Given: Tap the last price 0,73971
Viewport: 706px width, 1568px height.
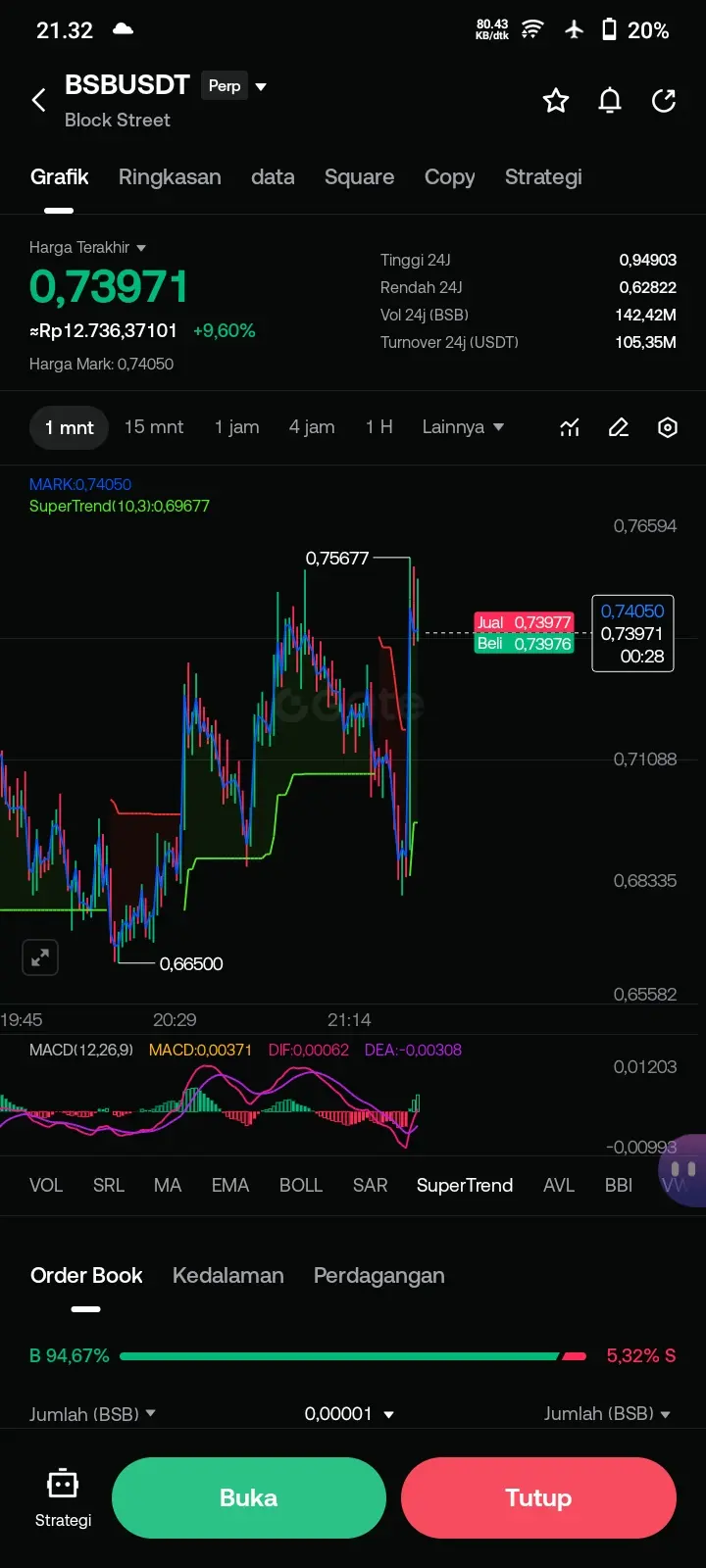Looking at the screenshot, I should click(109, 287).
